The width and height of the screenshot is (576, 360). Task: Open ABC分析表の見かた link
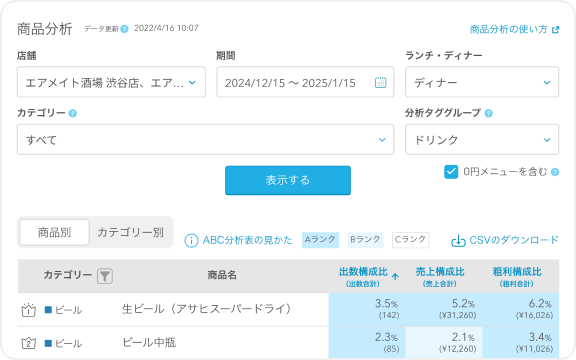[x=247, y=240]
